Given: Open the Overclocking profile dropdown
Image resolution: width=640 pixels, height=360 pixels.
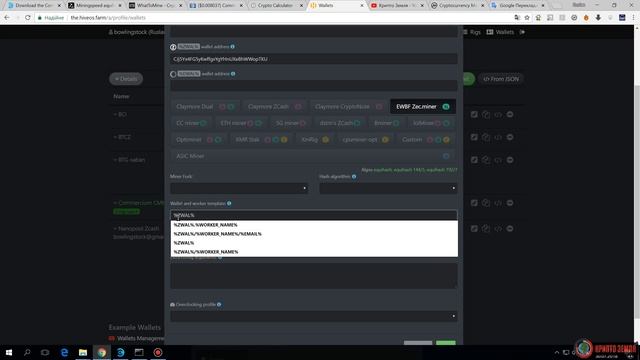Looking at the screenshot, I should 314,316.
